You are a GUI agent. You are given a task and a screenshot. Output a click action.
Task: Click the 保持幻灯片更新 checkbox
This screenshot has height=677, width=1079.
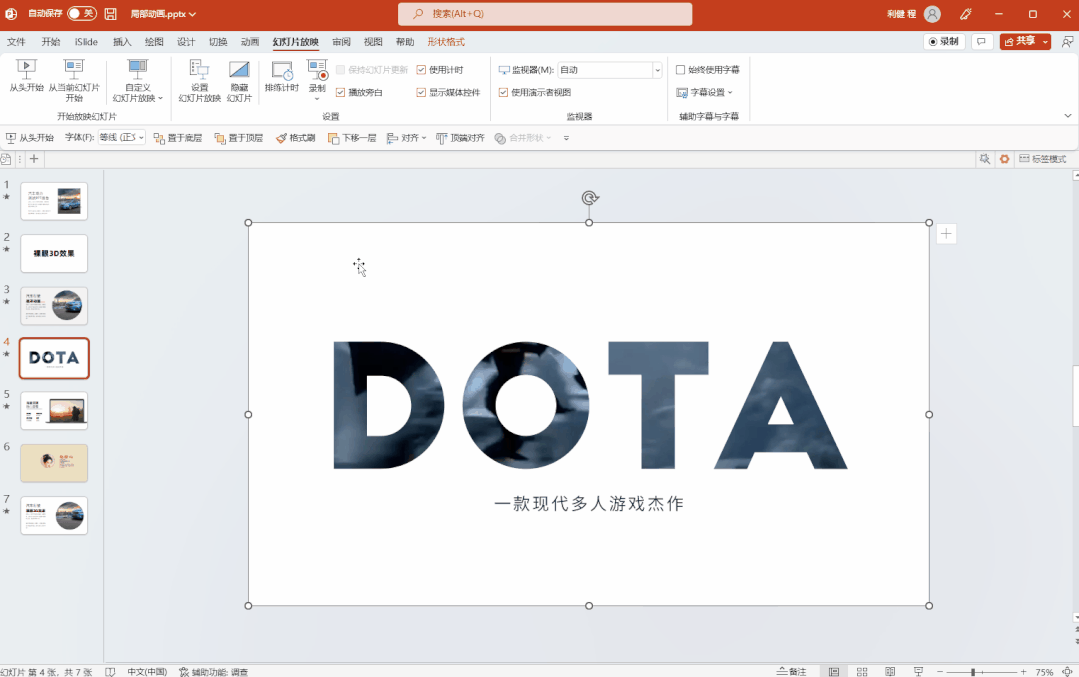(x=340, y=69)
